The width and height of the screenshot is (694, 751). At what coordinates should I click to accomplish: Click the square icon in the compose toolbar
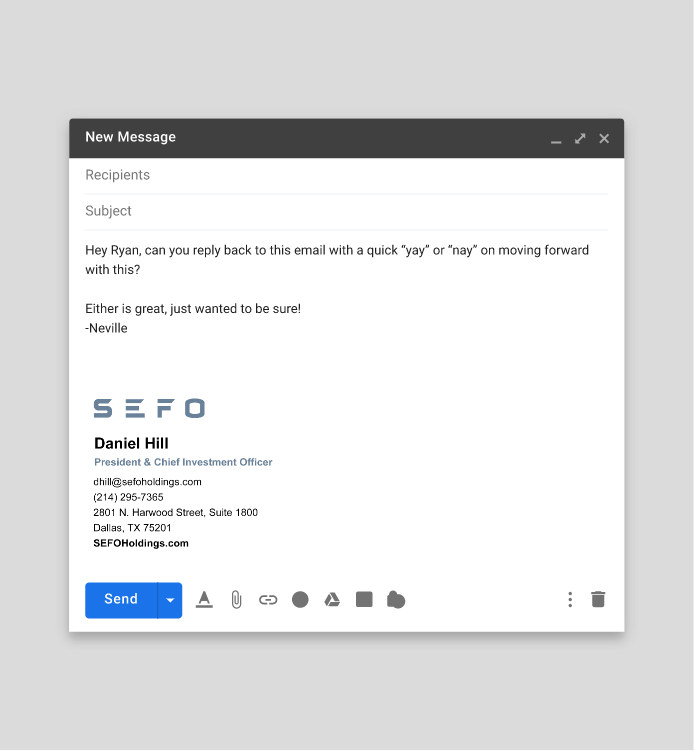[x=364, y=600]
